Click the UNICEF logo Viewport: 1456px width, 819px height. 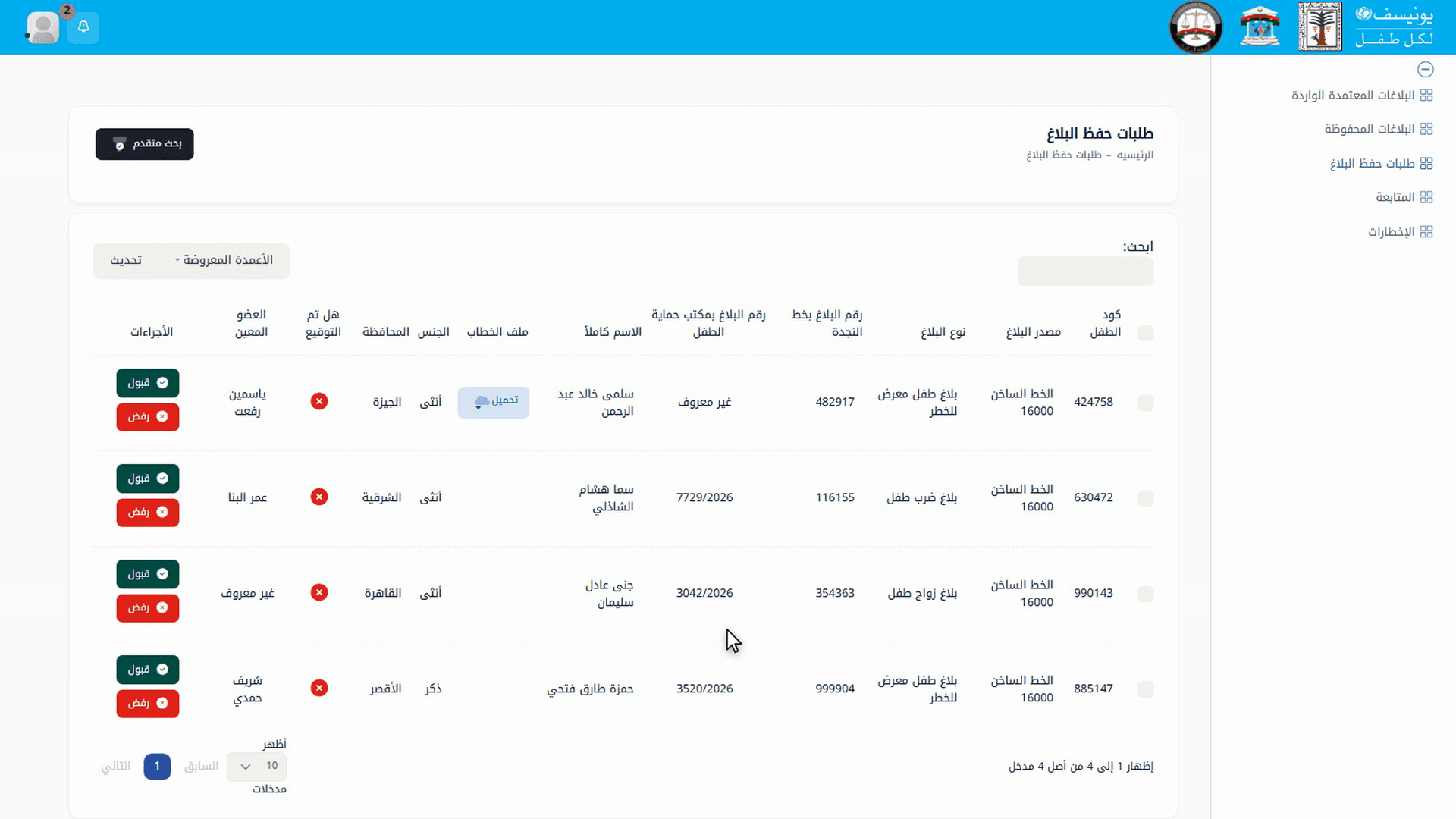tap(1394, 27)
